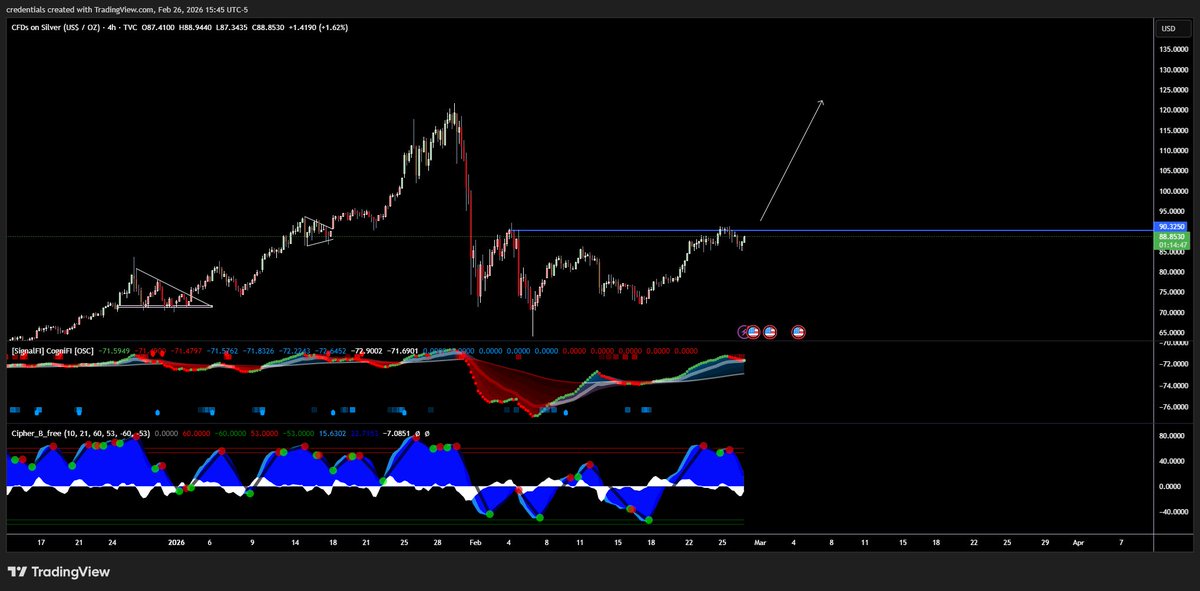This screenshot has height=591, width=1200.
Task: Click the green -60.0000 value in Cipher B legend
Action: [x=230, y=433]
